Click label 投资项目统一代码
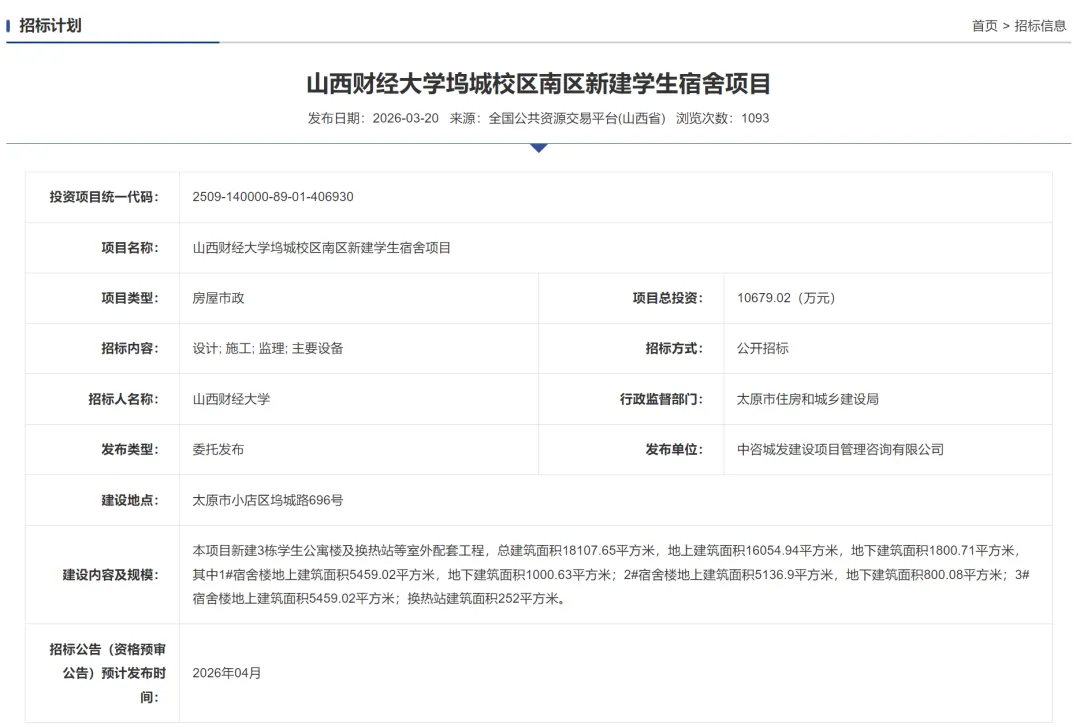The height and width of the screenshot is (727, 1080). (104, 196)
